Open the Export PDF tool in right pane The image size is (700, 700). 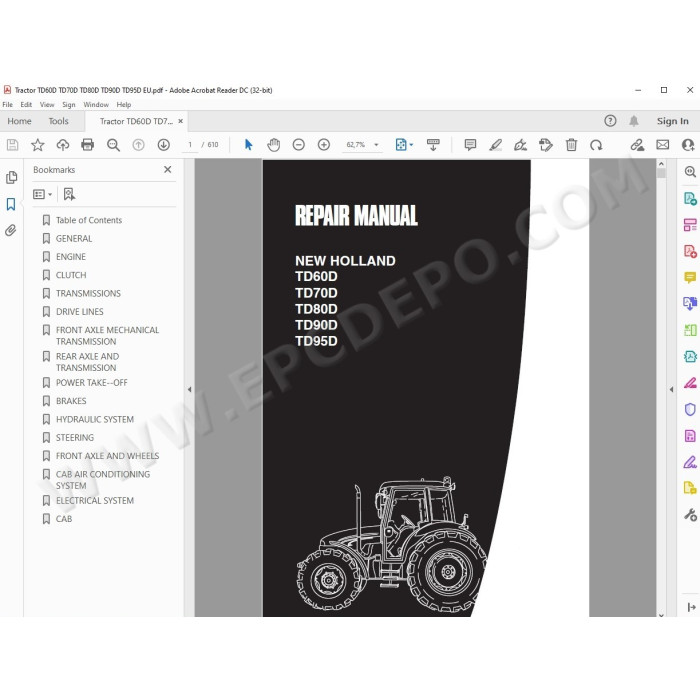point(690,199)
